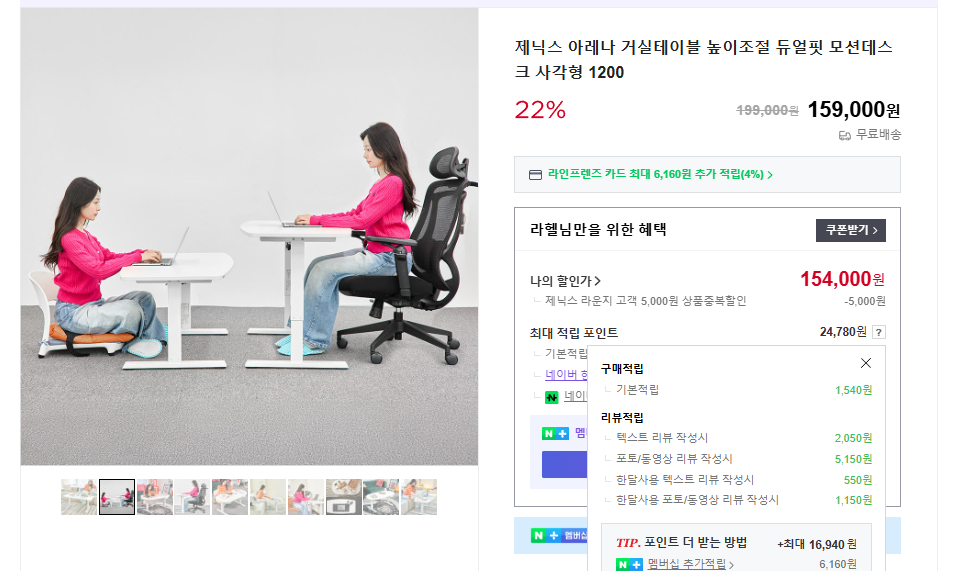Select the last product thumbnail in the row

(418, 497)
